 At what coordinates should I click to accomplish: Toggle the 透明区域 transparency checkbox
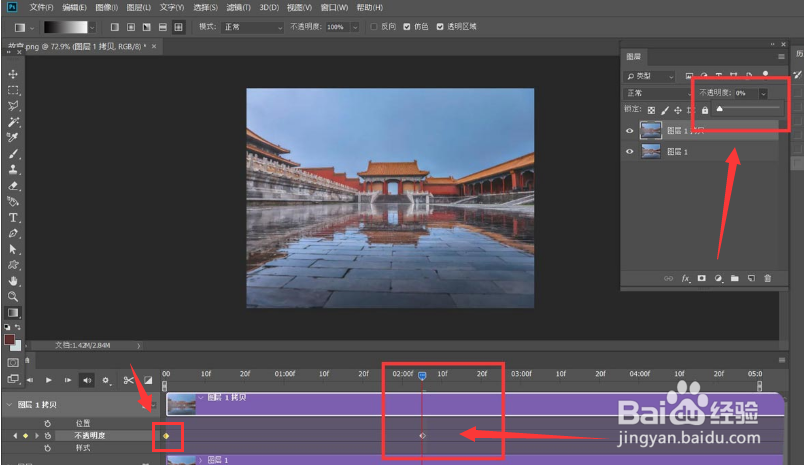(440, 27)
